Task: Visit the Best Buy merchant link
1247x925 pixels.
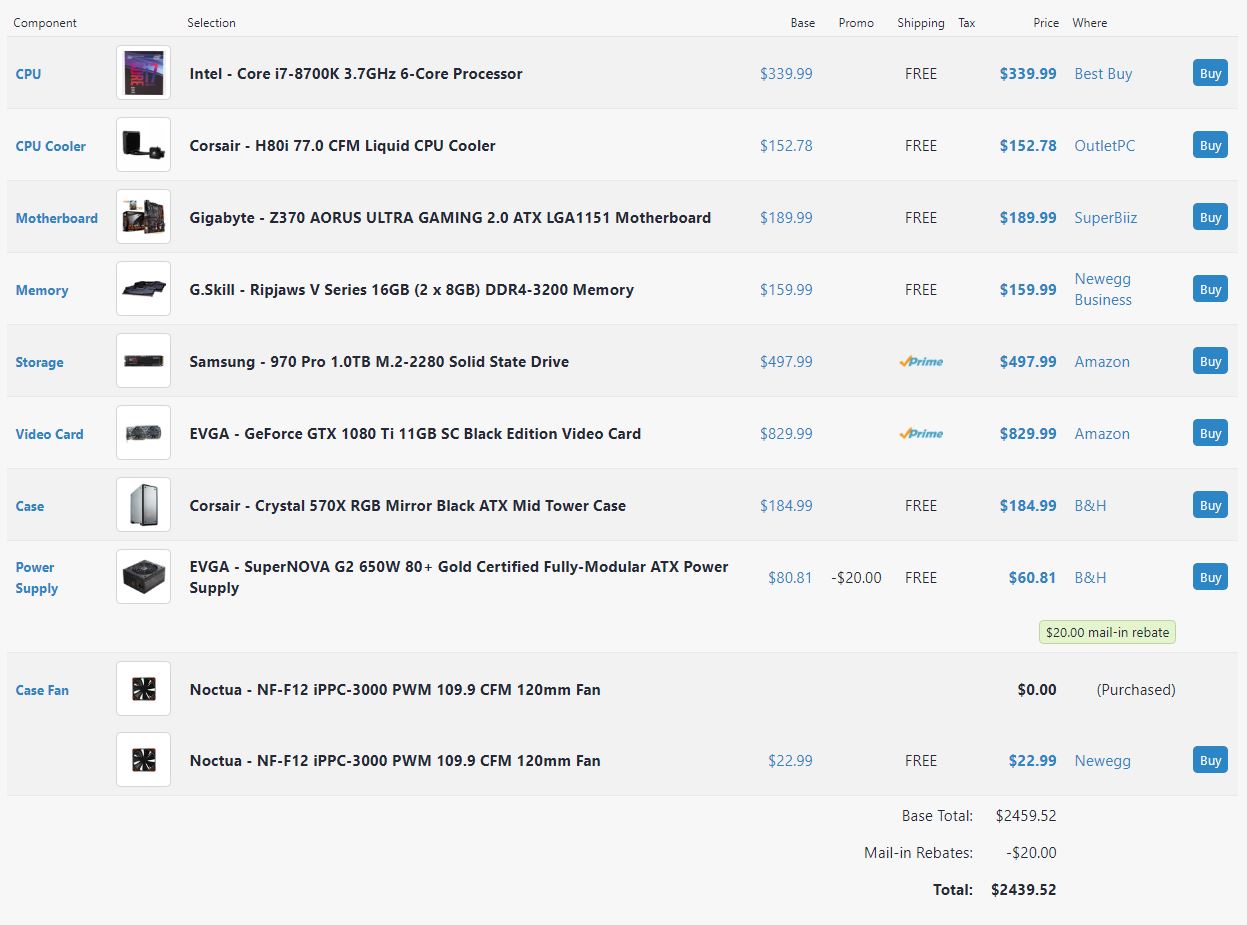Action: (x=1103, y=73)
